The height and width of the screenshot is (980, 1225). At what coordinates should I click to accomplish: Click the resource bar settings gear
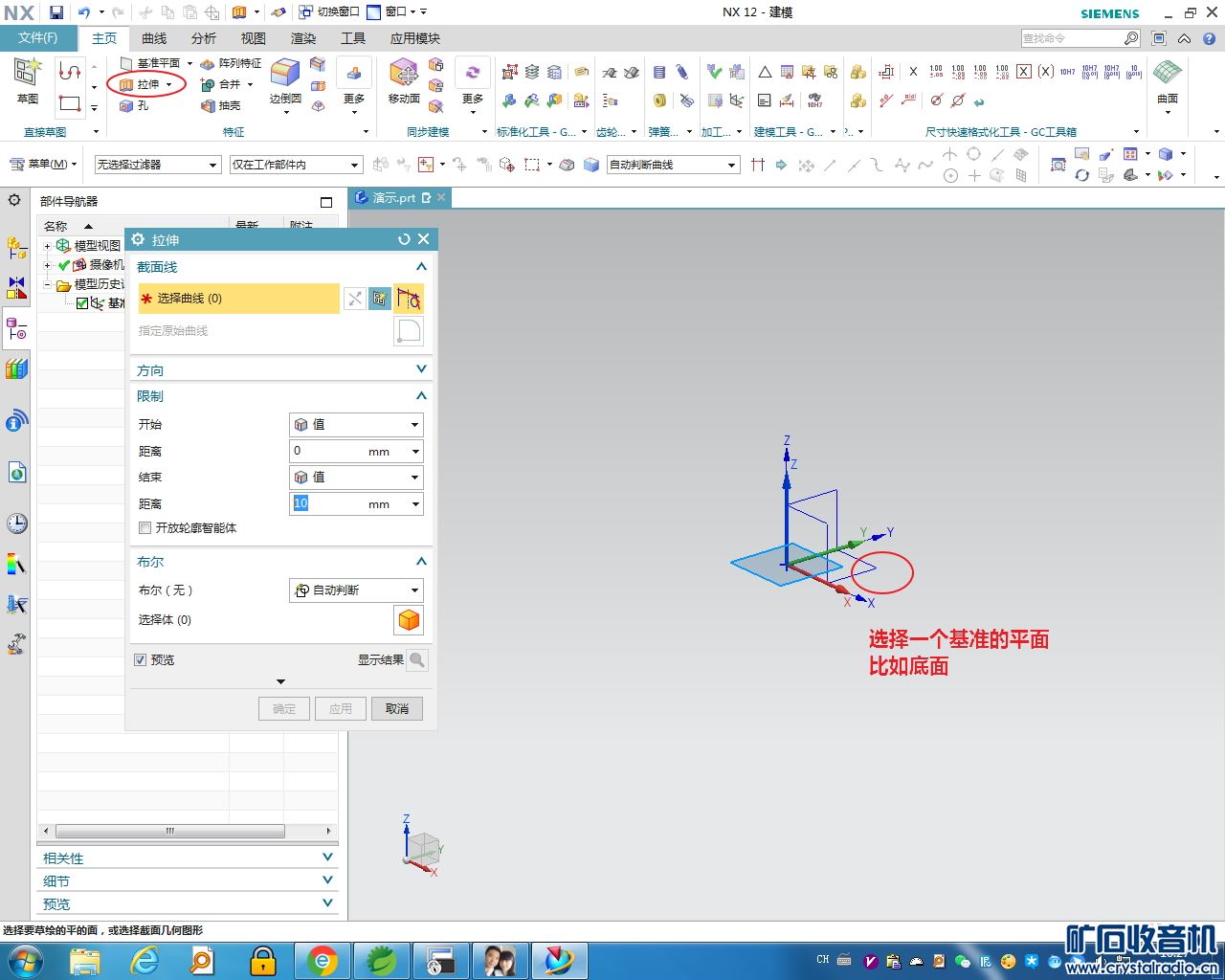(14, 200)
